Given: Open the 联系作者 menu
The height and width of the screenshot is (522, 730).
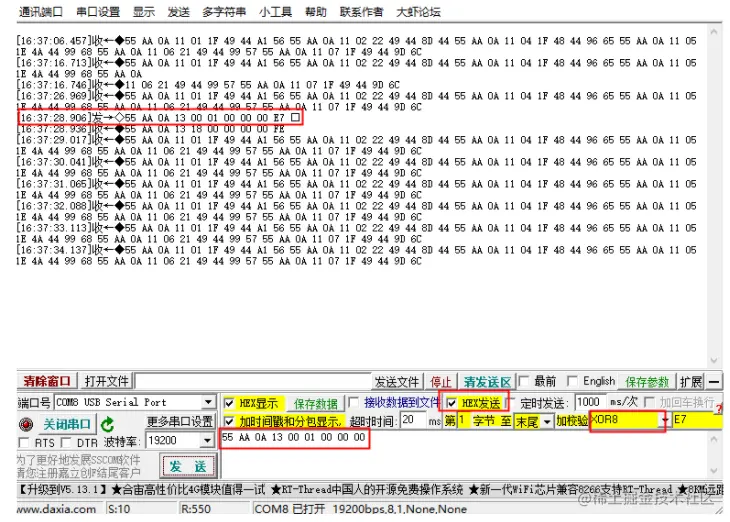Looking at the screenshot, I should [x=362, y=12].
